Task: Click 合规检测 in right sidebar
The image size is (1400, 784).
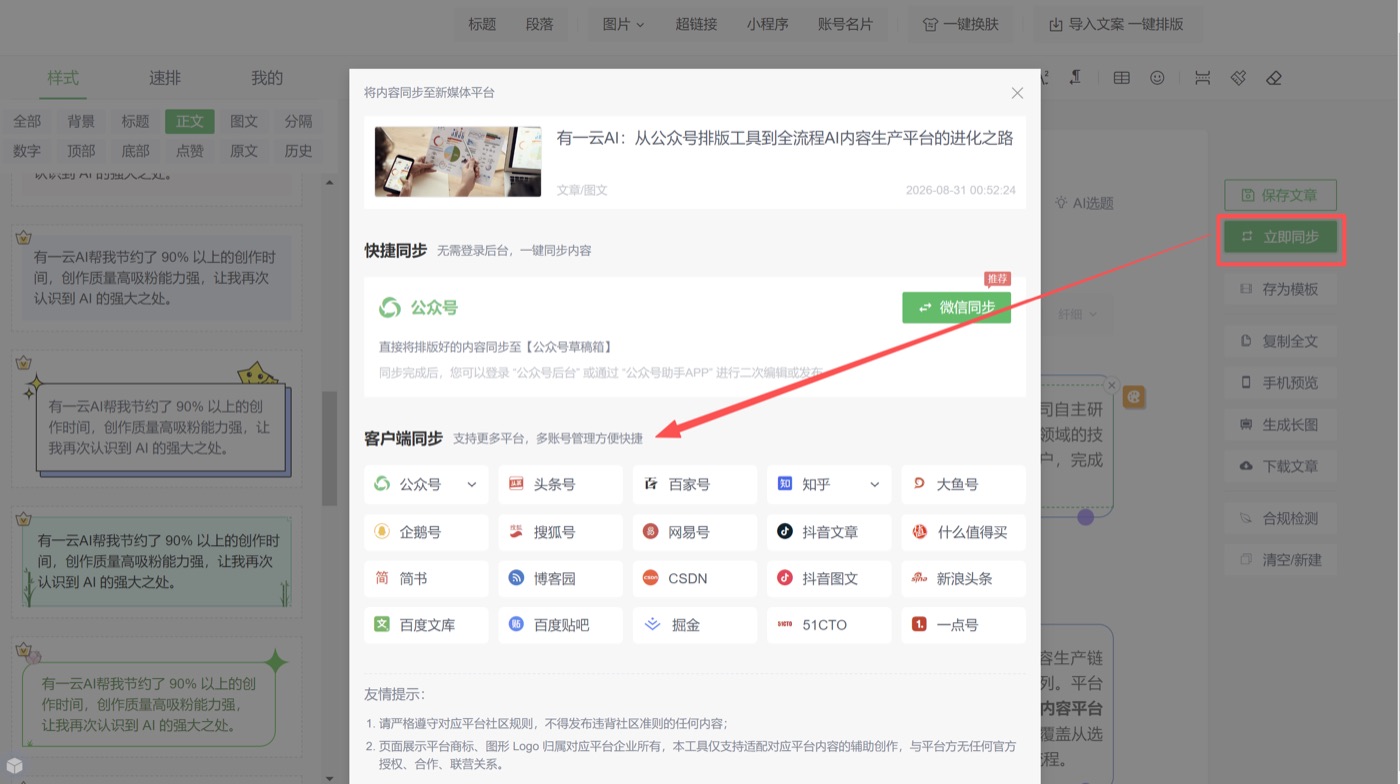Action: click(1280, 519)
